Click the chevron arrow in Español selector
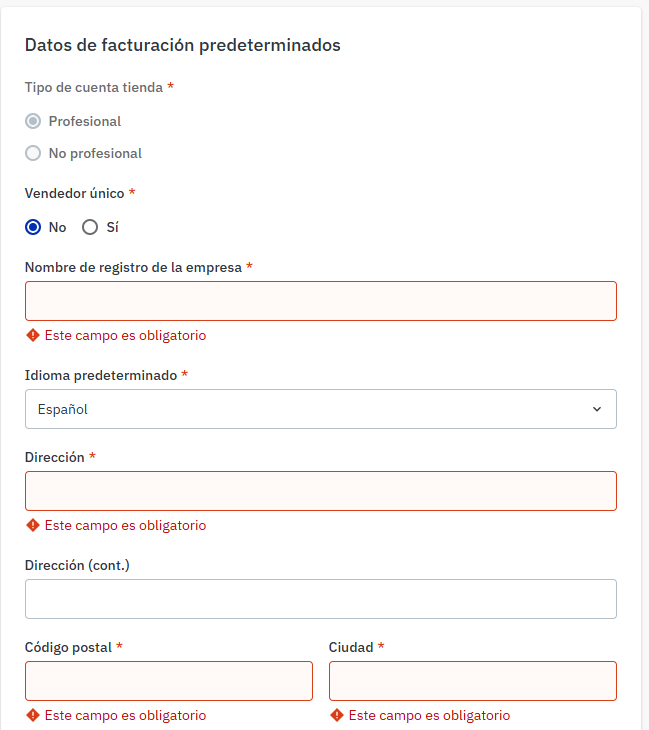This screenshot has width=649, height=730. [597, 409]
